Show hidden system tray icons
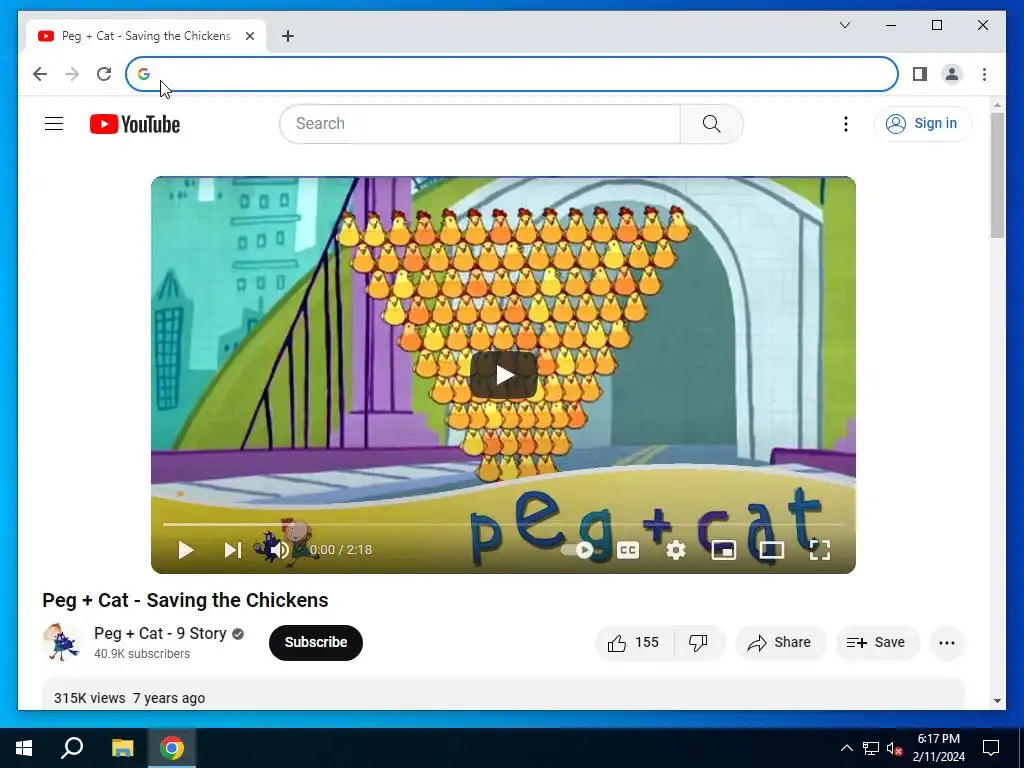Image resolution: width=1024 pixels, height=768 pixels. [x=846, y=748]
